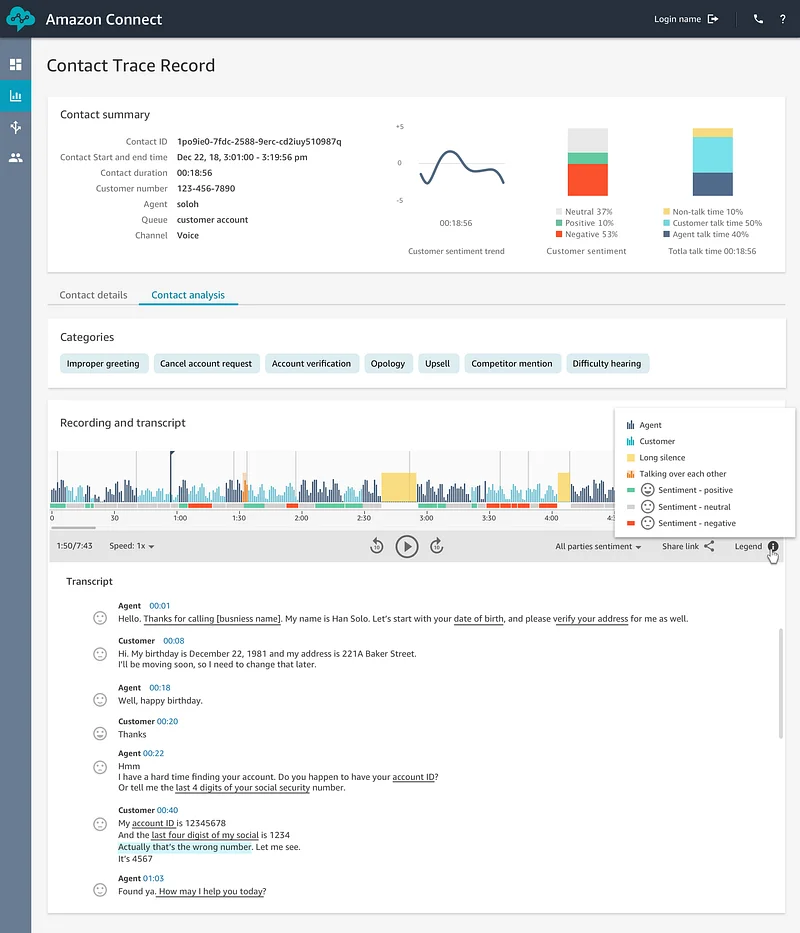This screenshot has height=933, width=800.
Task: Play the call recording
Action: (x=407, y=546)
